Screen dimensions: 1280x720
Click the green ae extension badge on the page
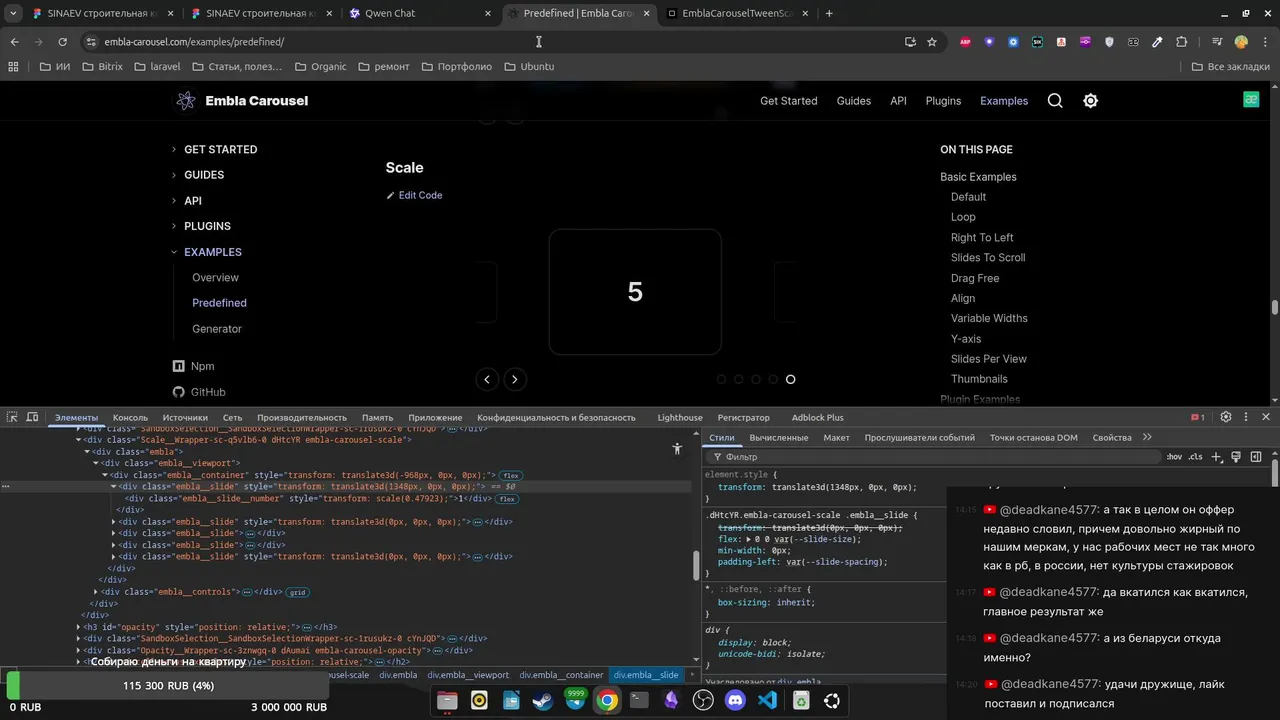tap(1251, 99)
